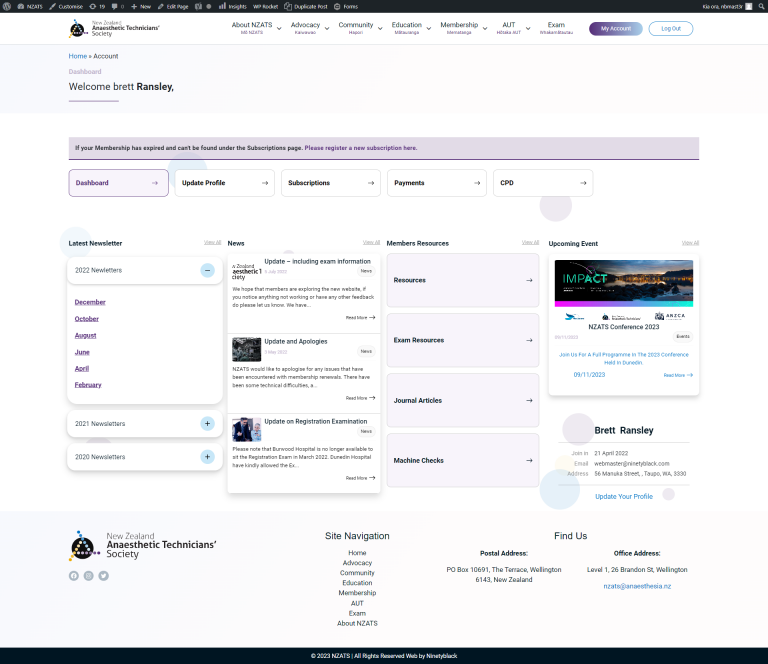Collapse the 2022 Newsletters section
This screenshot has width=768, height=664.
click(207, 270)
